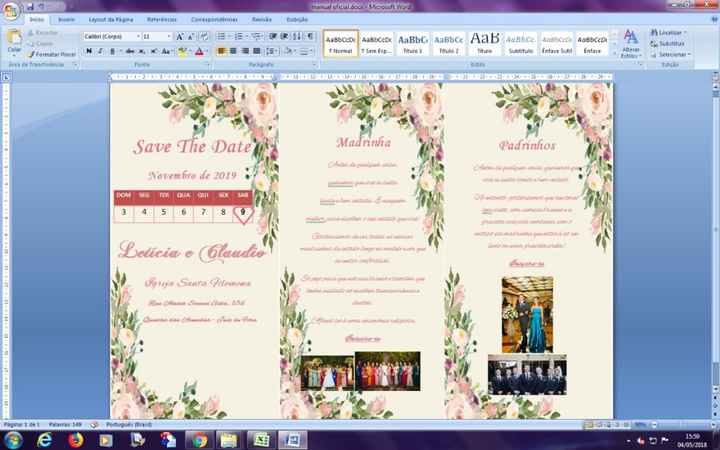Expand the styles gallery (more arrow)
The height and width of the screenshot is (450, 720).
pos(614,53)
